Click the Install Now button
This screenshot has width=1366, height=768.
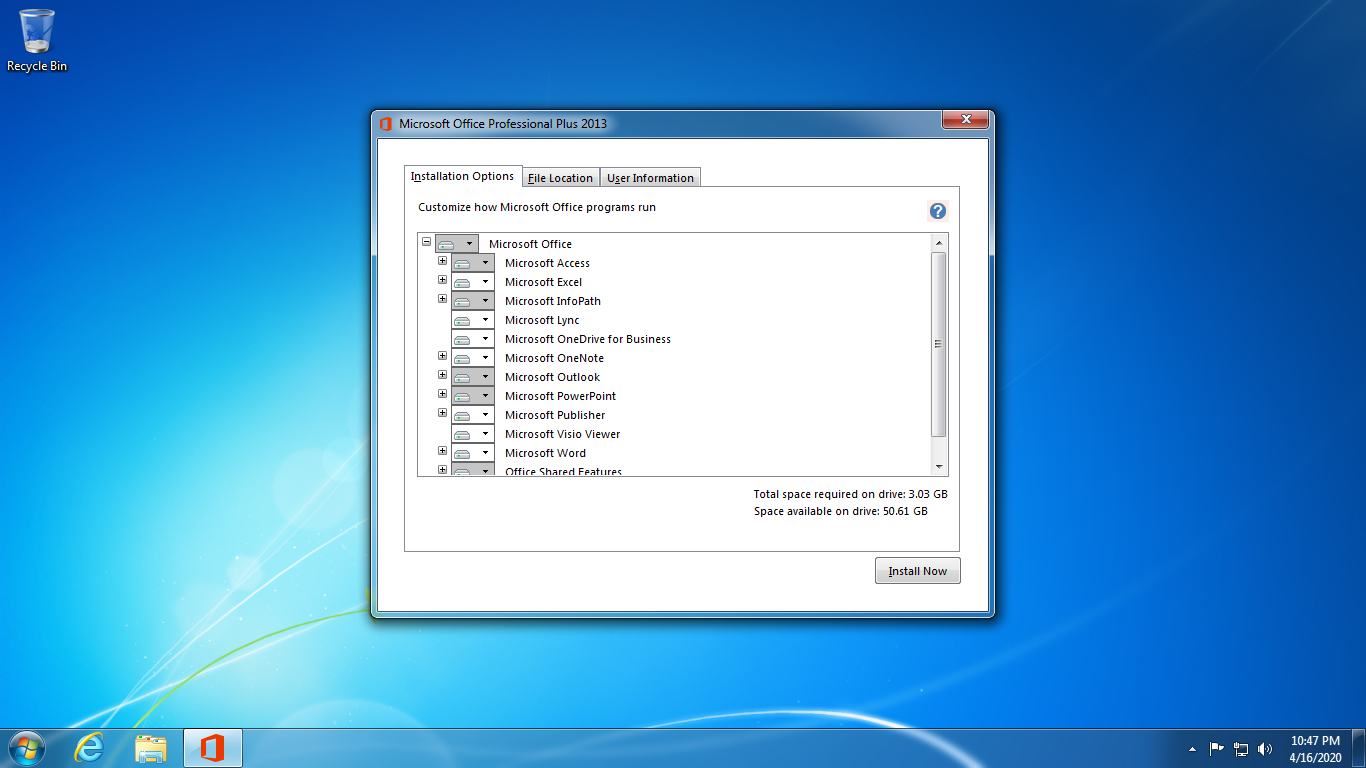[918, 571]
